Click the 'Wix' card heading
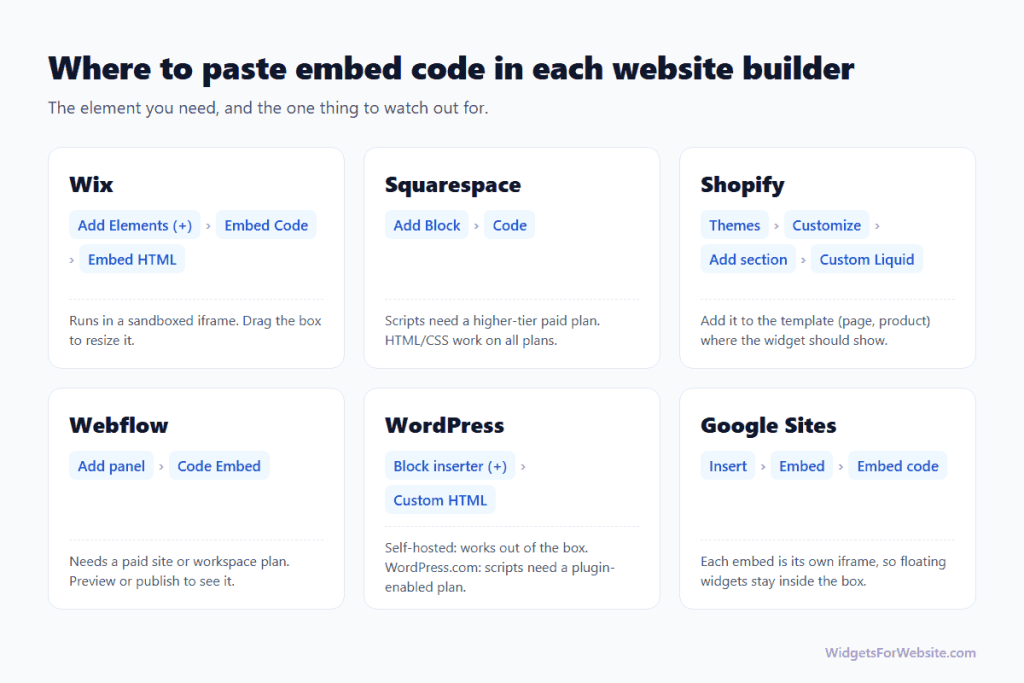The image size is (1024, 683). (91, 185)
